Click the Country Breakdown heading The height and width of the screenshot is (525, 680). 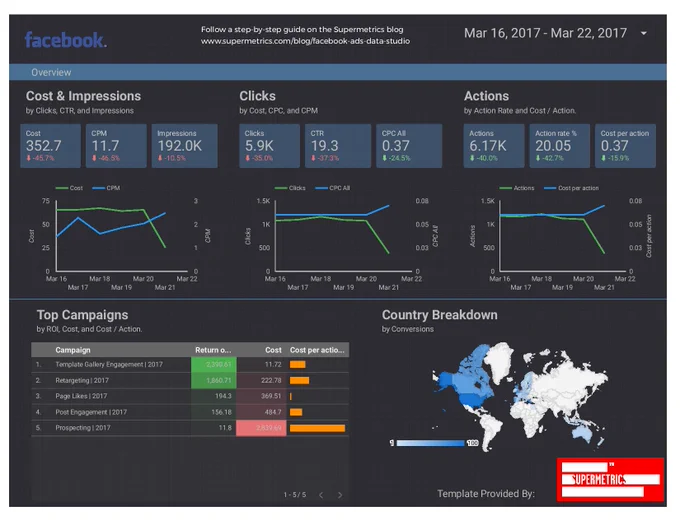click(x=440, y=315)
